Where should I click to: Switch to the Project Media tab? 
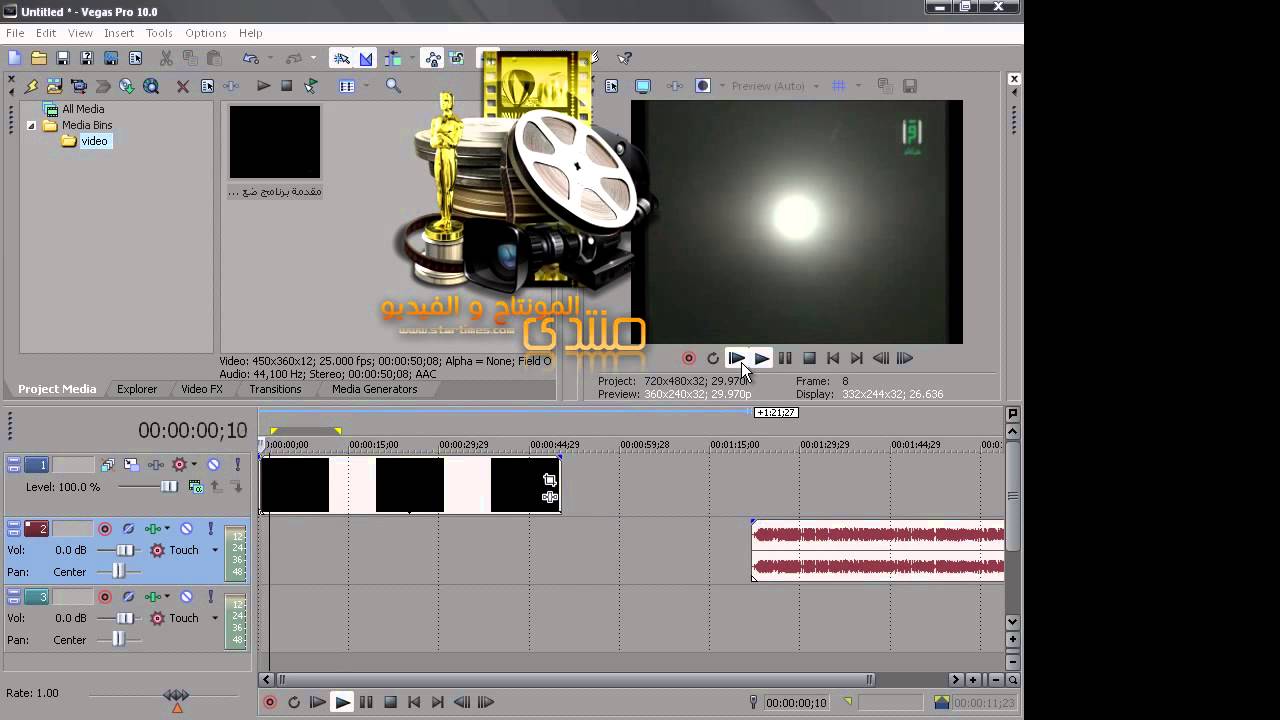pos(57,389)
